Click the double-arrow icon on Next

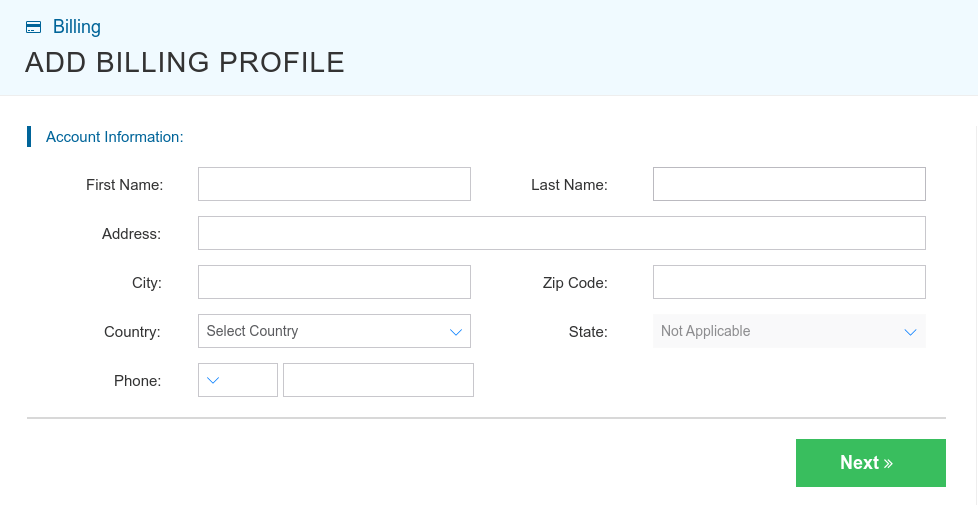pyautogui.click(x=888, y=463)
